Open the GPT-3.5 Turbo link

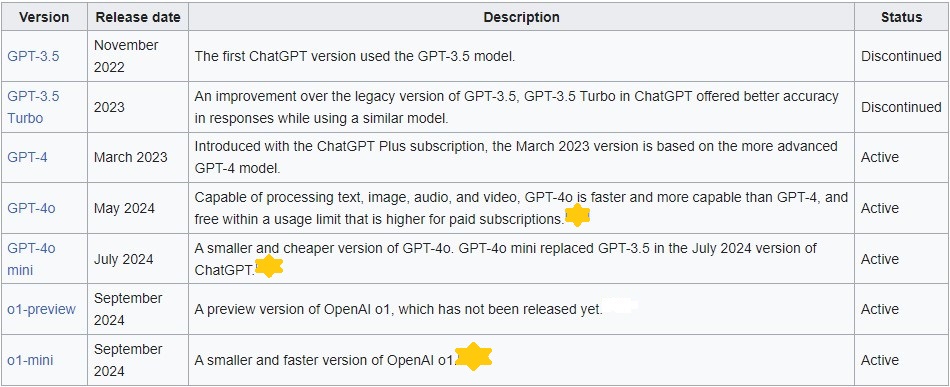click(x=33, y=107)
